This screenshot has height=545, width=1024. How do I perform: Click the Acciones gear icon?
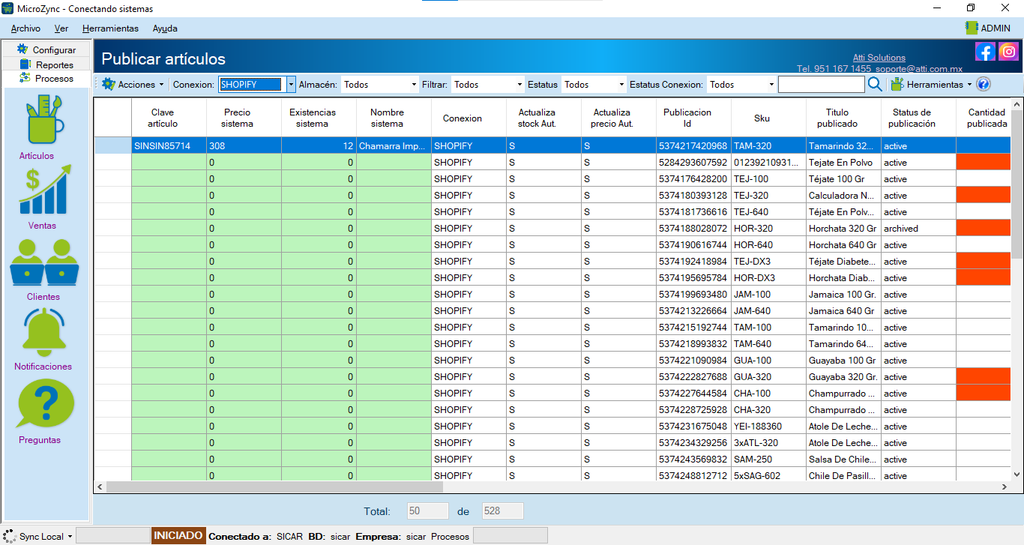coord(108,84)
